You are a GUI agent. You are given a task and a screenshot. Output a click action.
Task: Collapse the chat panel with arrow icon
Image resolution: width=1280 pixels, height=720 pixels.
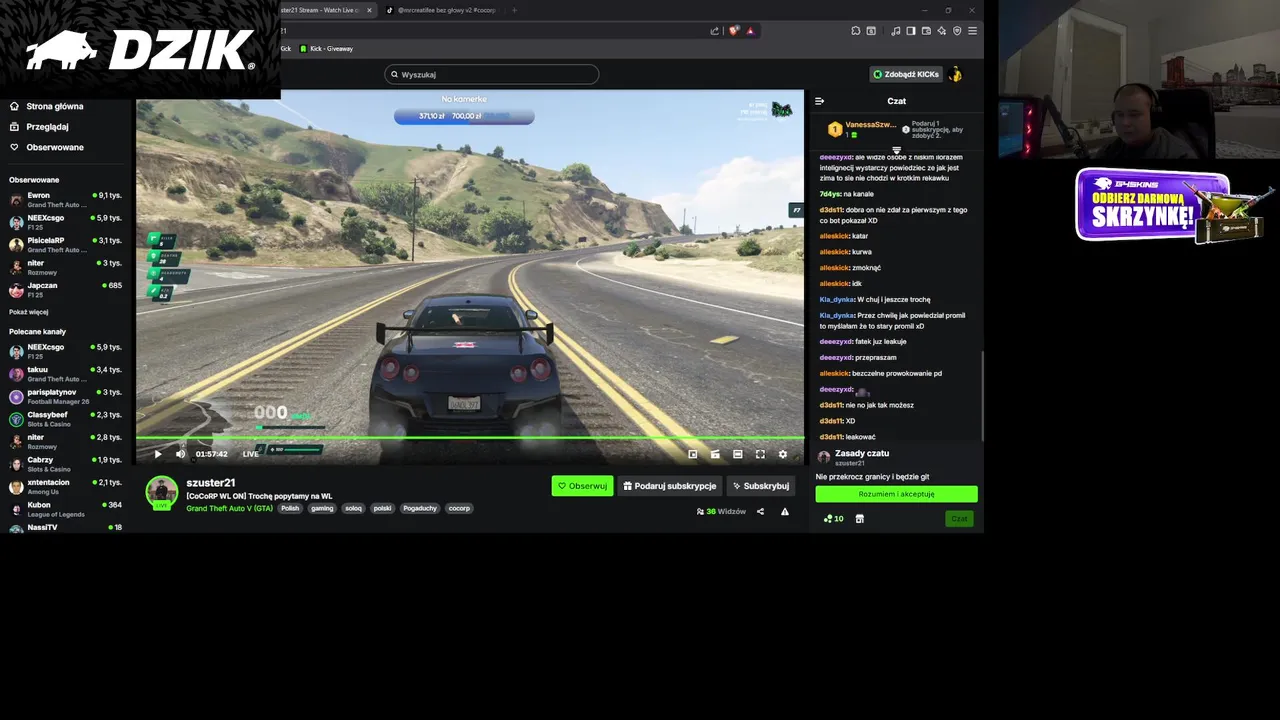(x=819, y=101)
